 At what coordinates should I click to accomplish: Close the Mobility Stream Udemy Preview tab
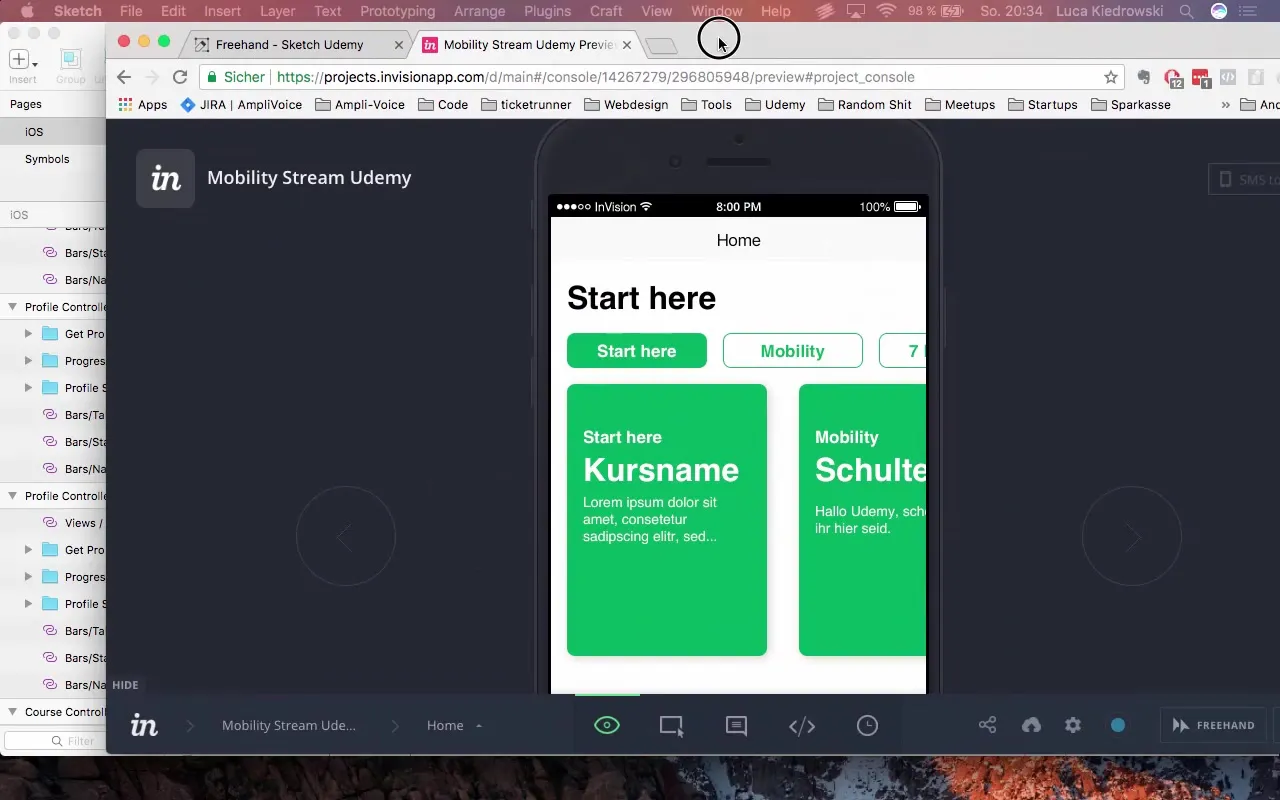[x=627, y=45]
